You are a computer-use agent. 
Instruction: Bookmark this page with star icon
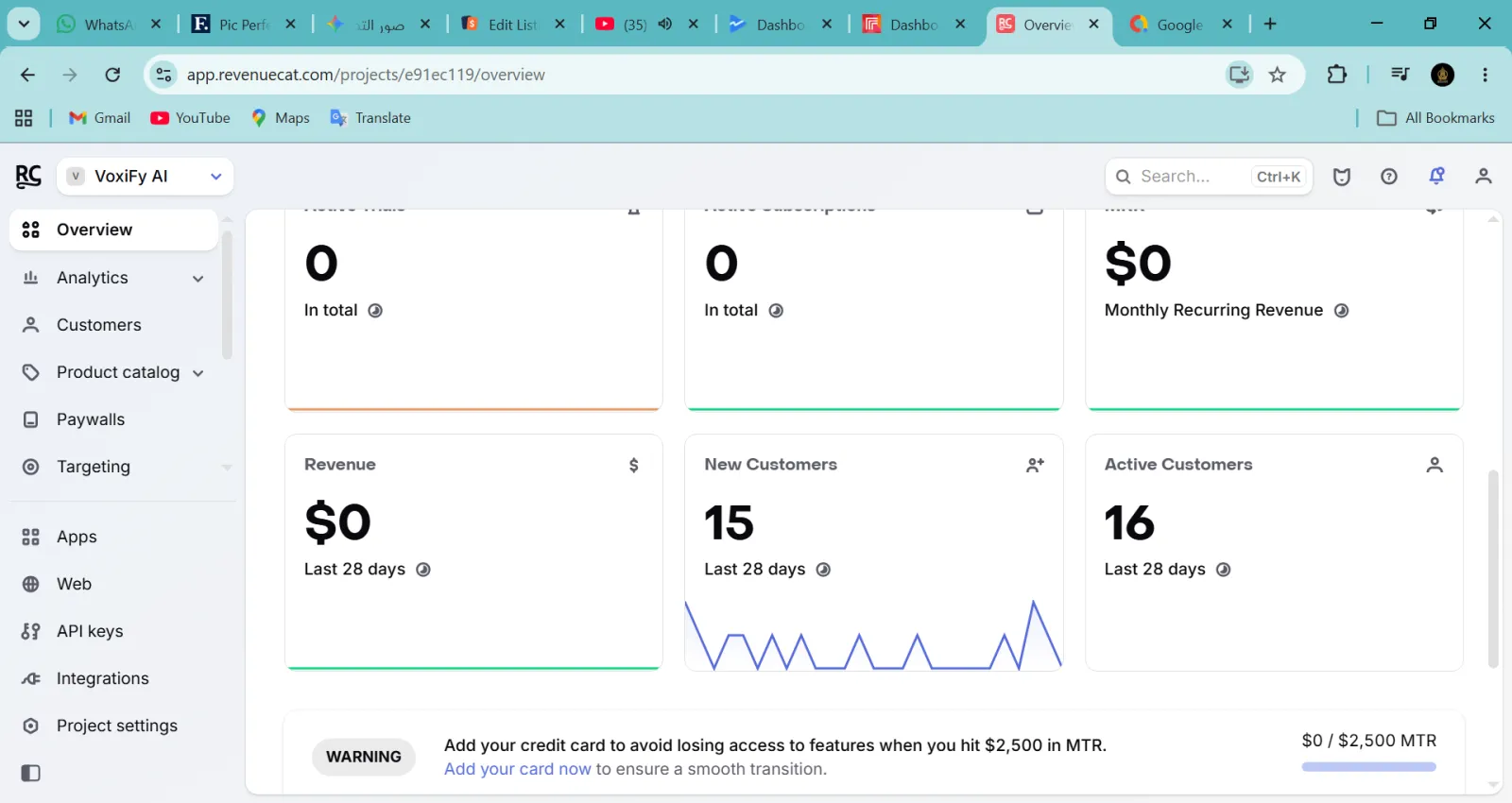tap(1278, 75)
